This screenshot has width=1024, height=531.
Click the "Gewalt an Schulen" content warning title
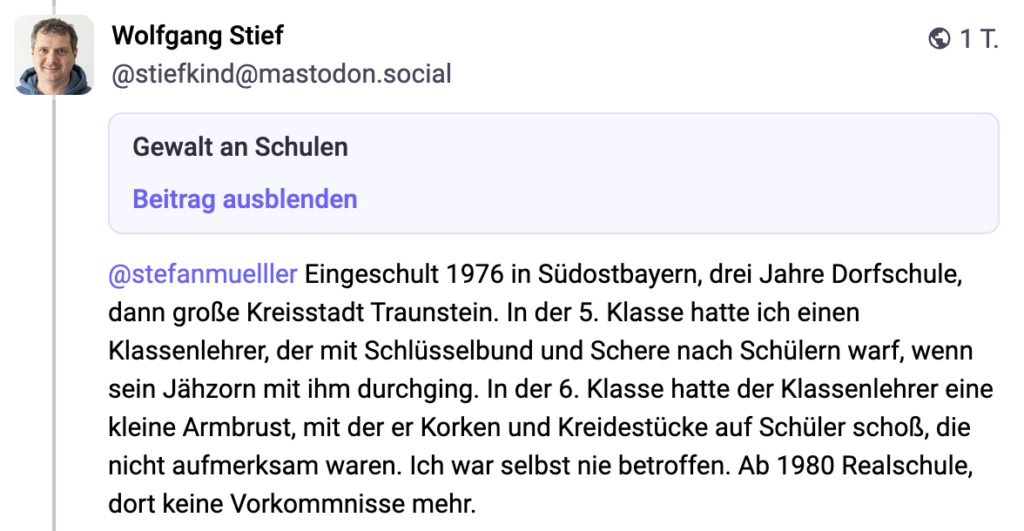click(x=240, y=147)
